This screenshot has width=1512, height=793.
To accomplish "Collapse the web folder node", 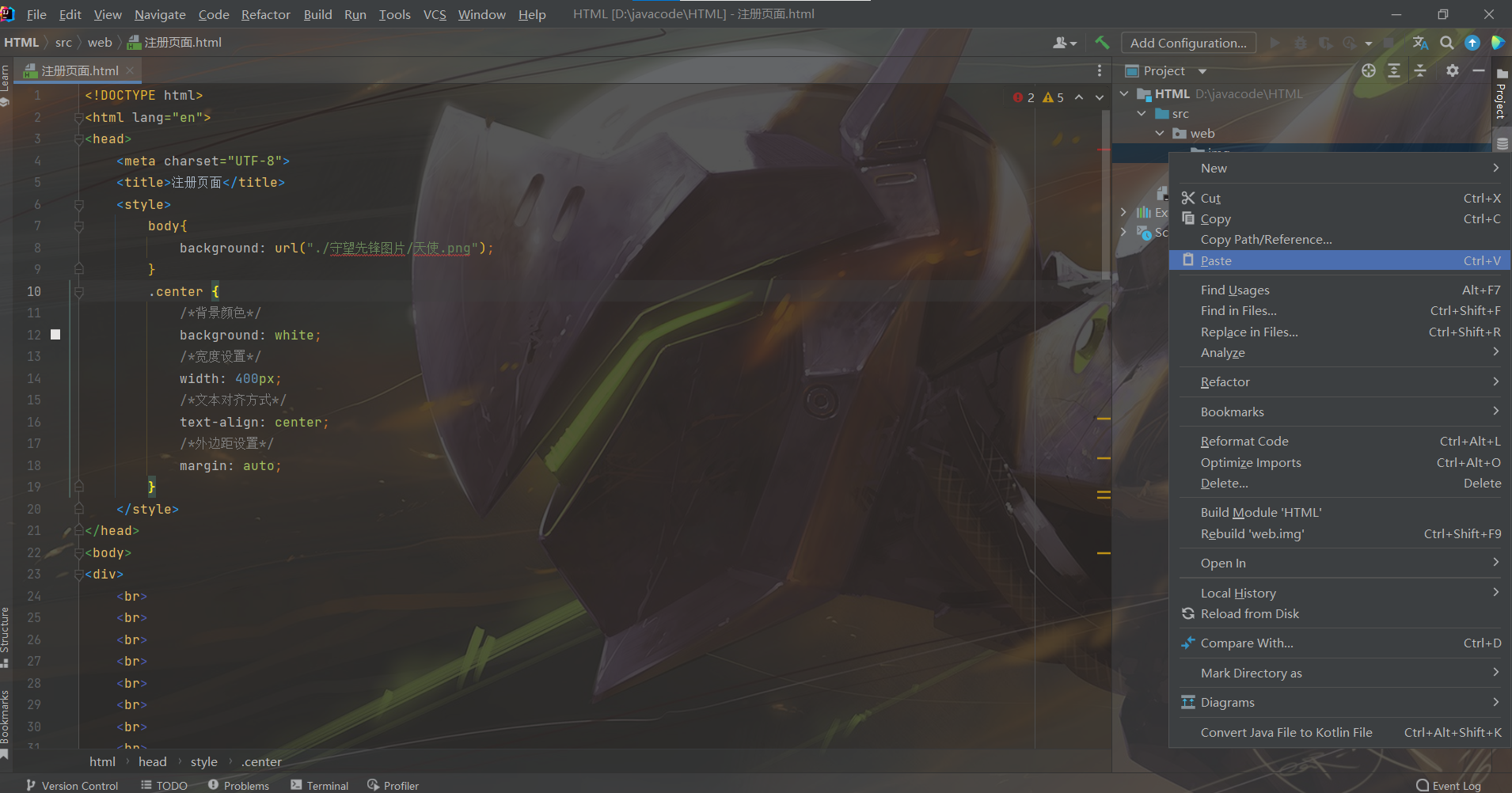I will click(x=1160, y=133).
